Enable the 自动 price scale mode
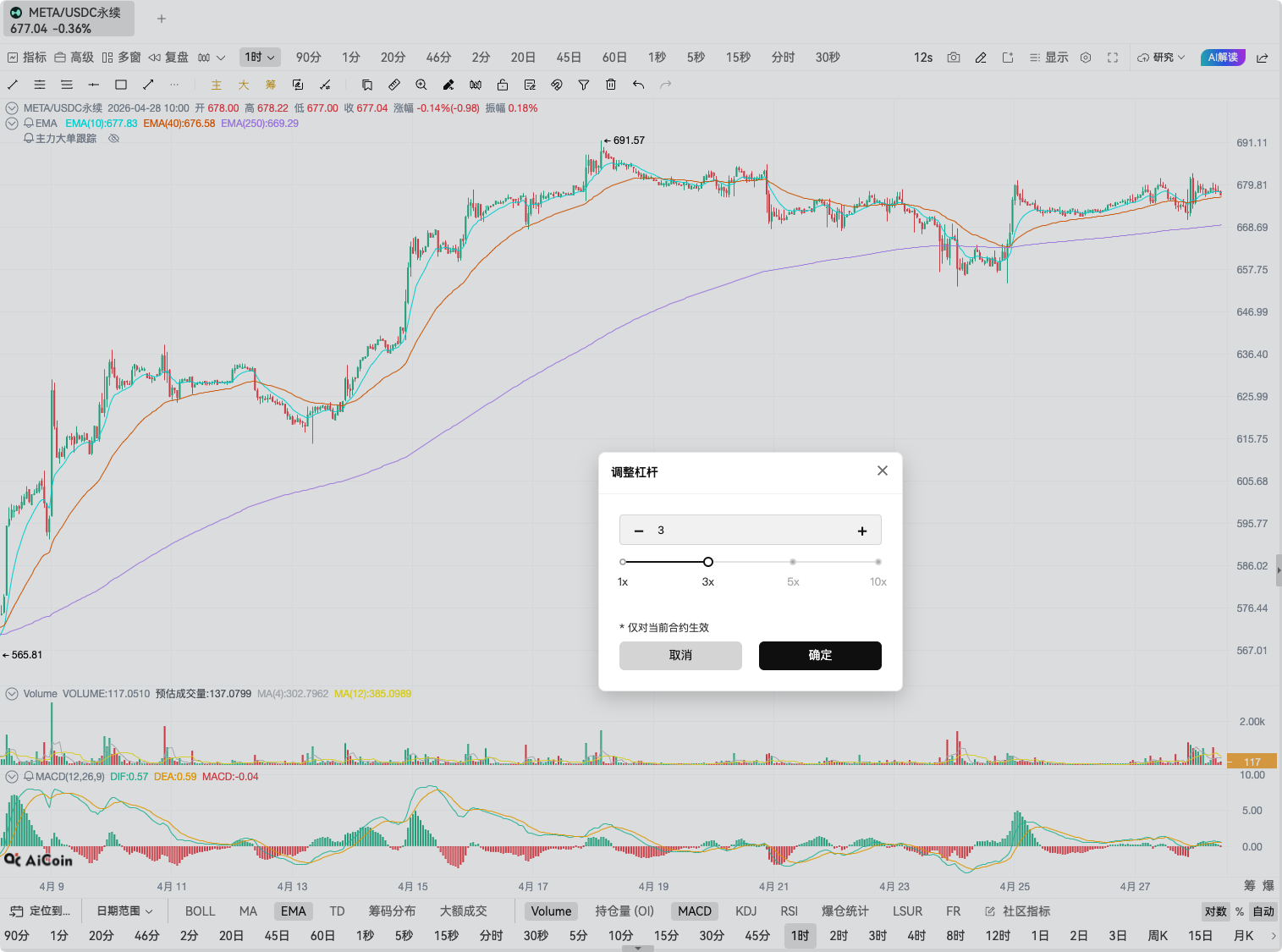The image size is (1282, 952). pos(1262,911)
